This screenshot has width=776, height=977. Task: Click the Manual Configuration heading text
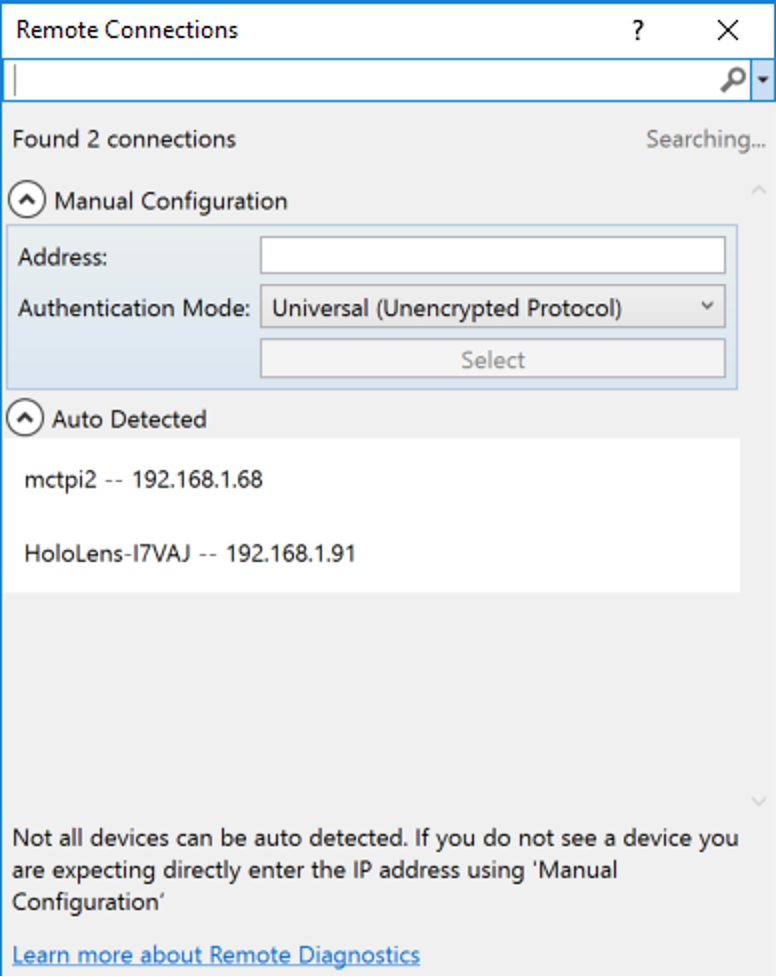point(171,201)
